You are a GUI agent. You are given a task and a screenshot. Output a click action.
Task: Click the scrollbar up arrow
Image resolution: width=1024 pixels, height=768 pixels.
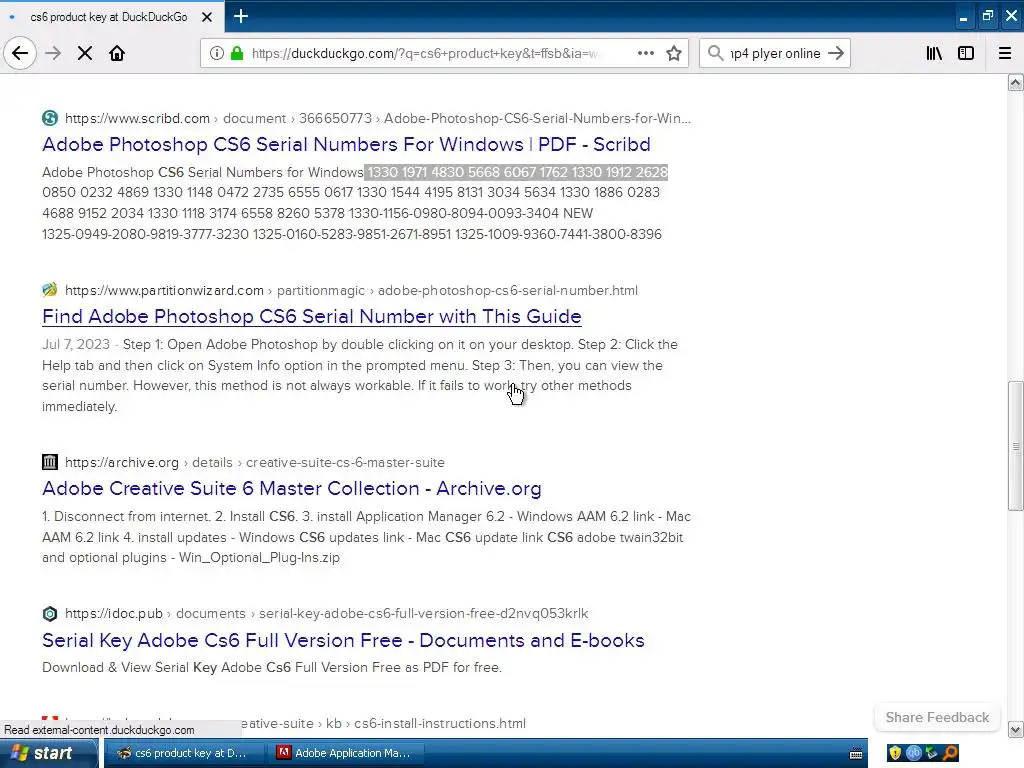[1015, 82]
